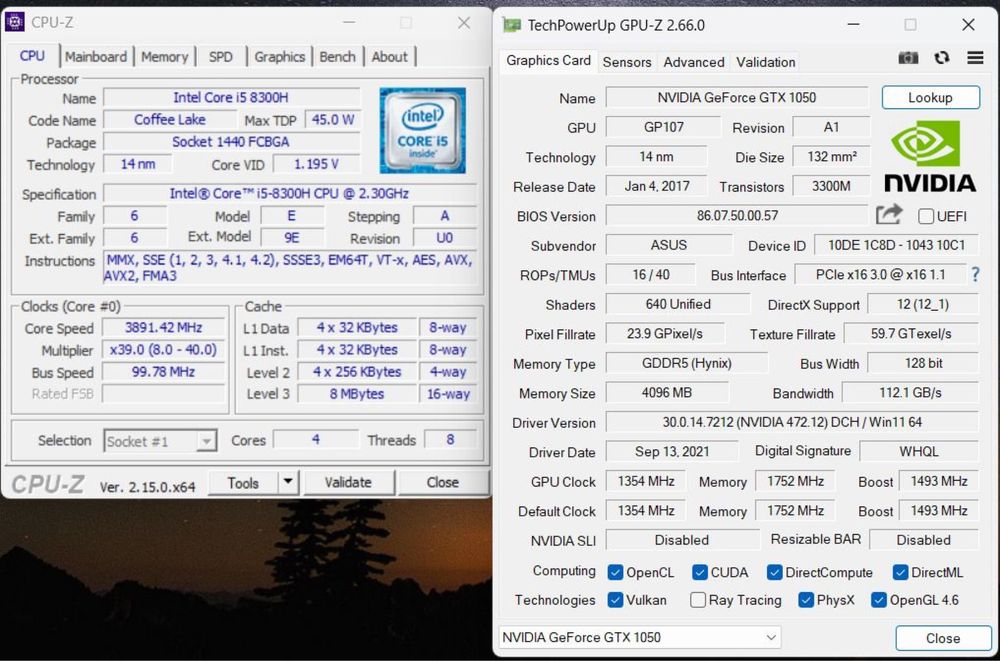Click the Release Date value Jan 4, 2017

[656, 186]
